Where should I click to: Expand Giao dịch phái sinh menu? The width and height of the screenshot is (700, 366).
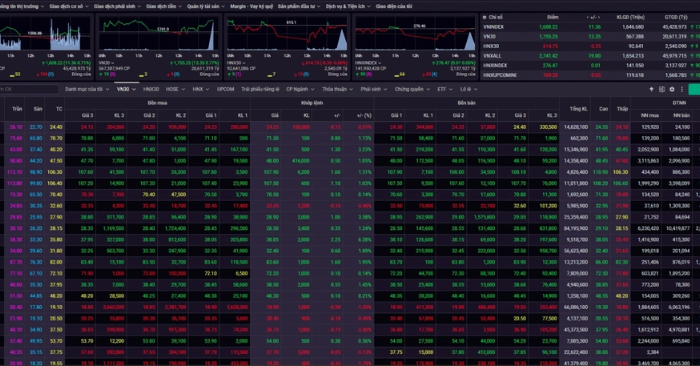117,6
